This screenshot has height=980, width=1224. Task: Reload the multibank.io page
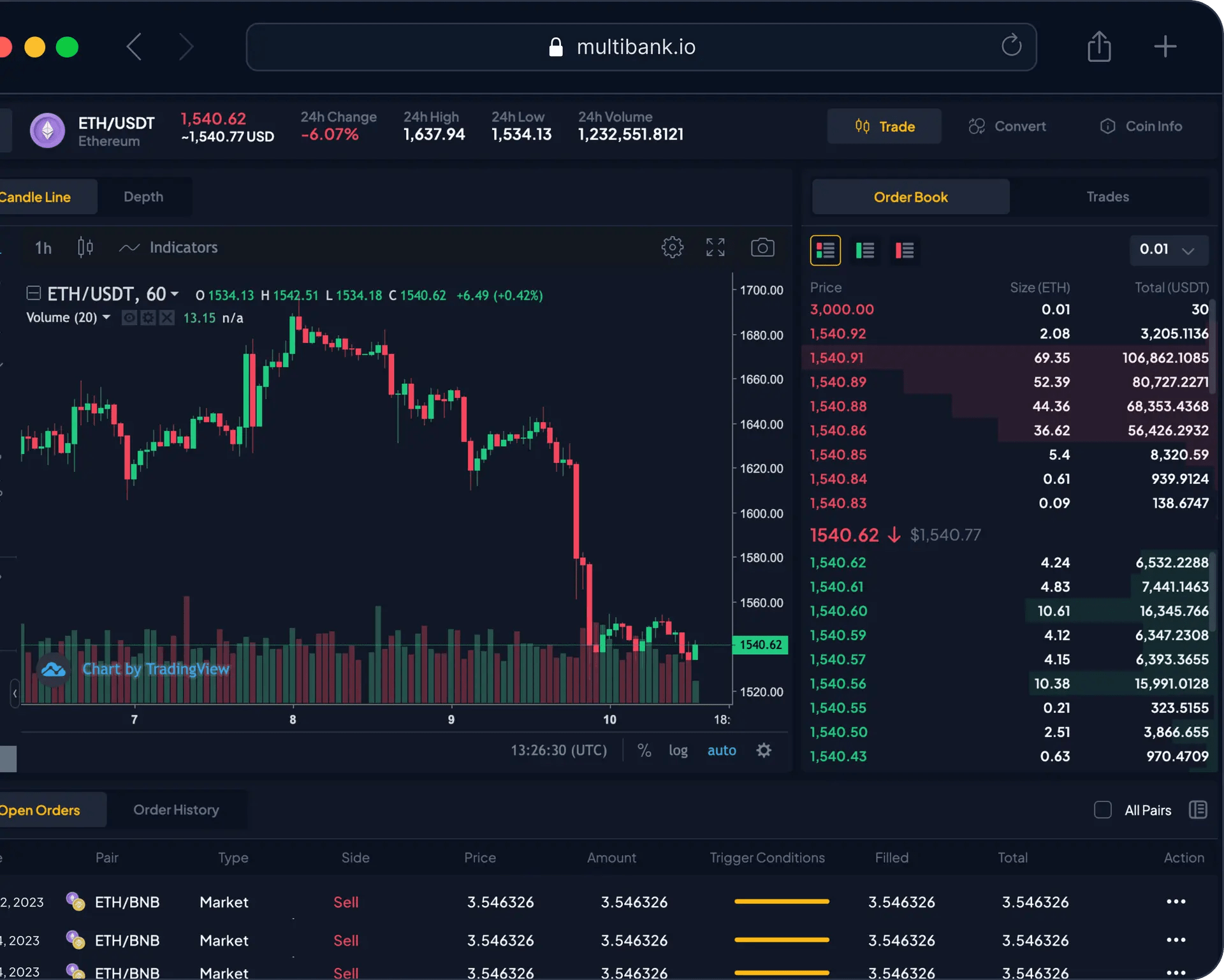[1011, 46]
